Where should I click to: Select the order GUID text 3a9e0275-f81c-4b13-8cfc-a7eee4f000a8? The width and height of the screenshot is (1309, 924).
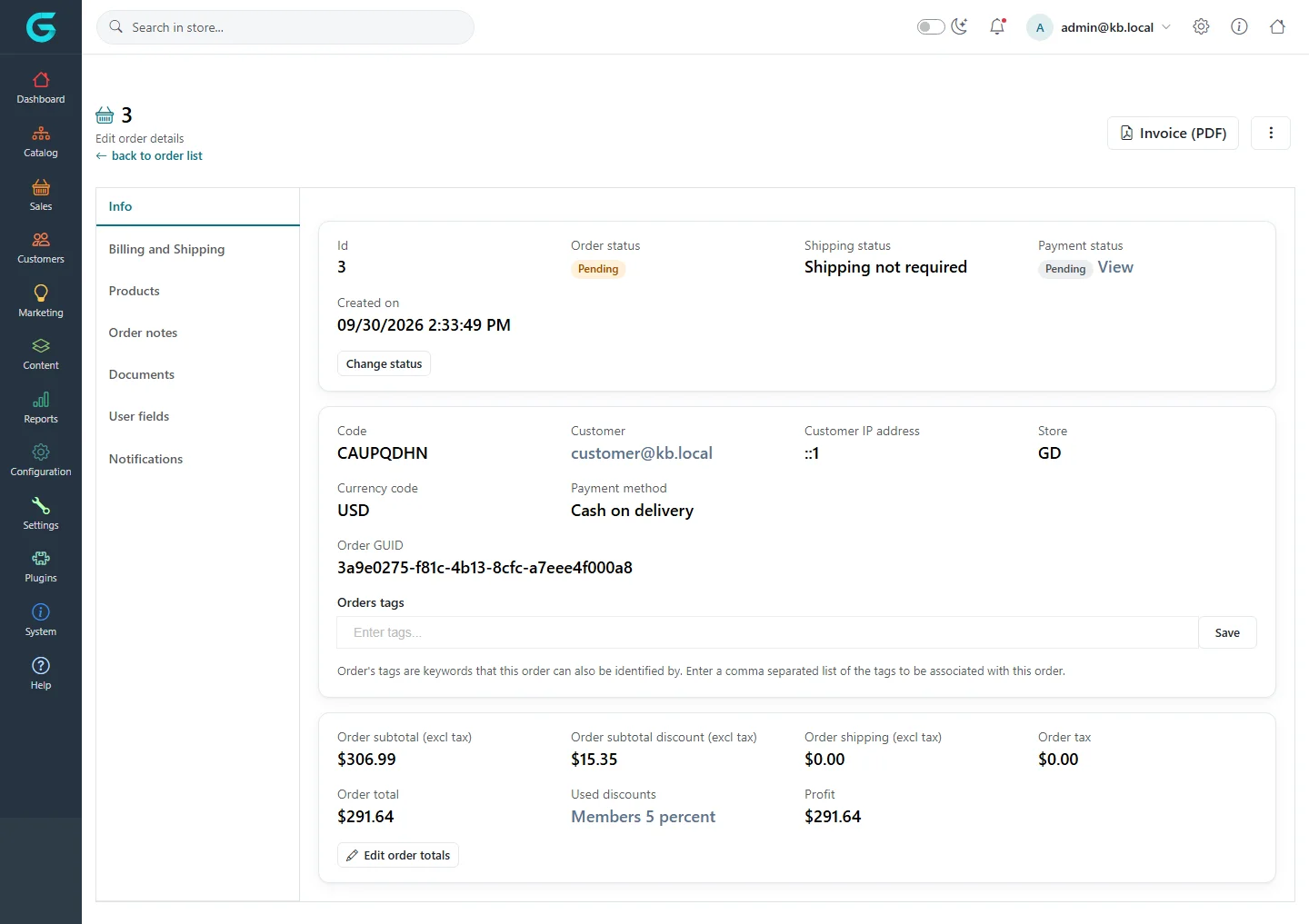click(485, 568)
